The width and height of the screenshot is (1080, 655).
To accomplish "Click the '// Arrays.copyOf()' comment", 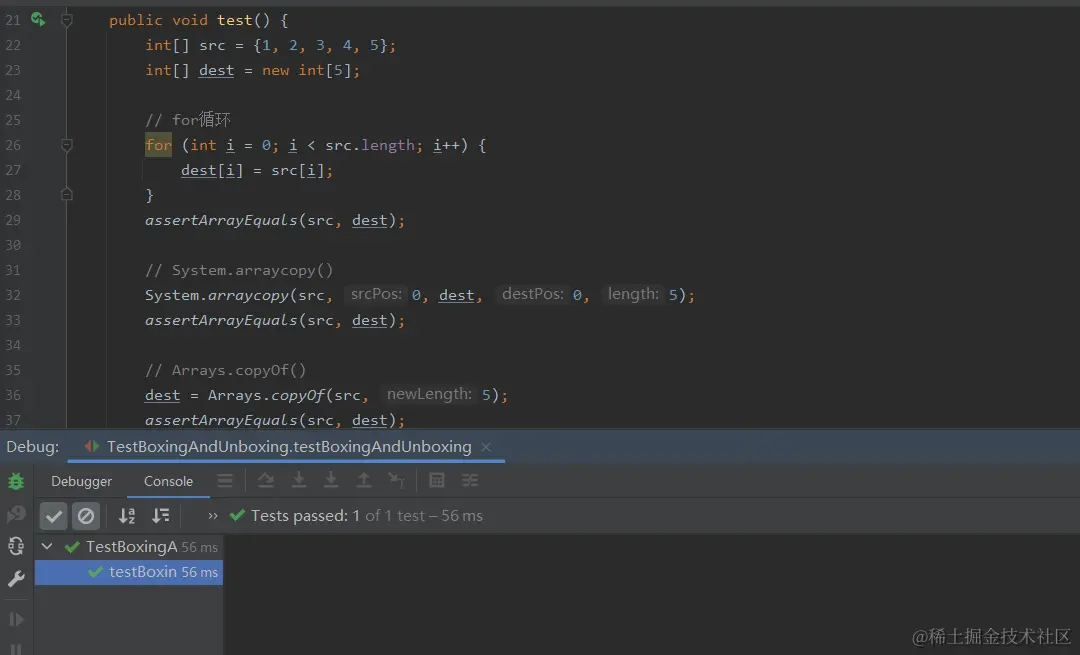I will (225, 370).
